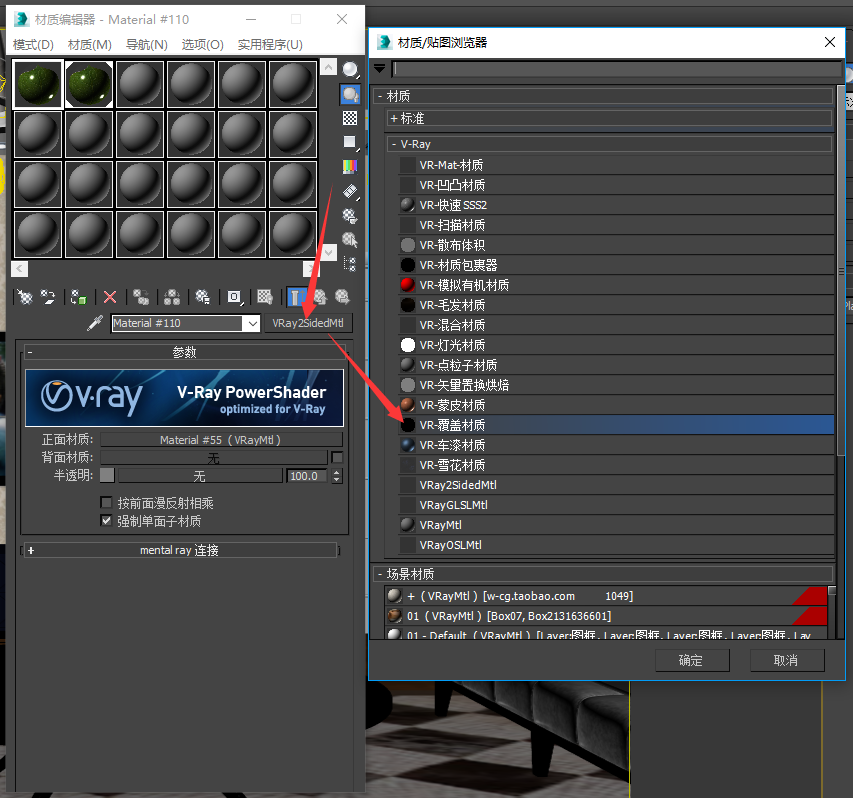Open the Material #110 name dropdown
This screenshot has width=853, height=798.
(x=252, y=323)
